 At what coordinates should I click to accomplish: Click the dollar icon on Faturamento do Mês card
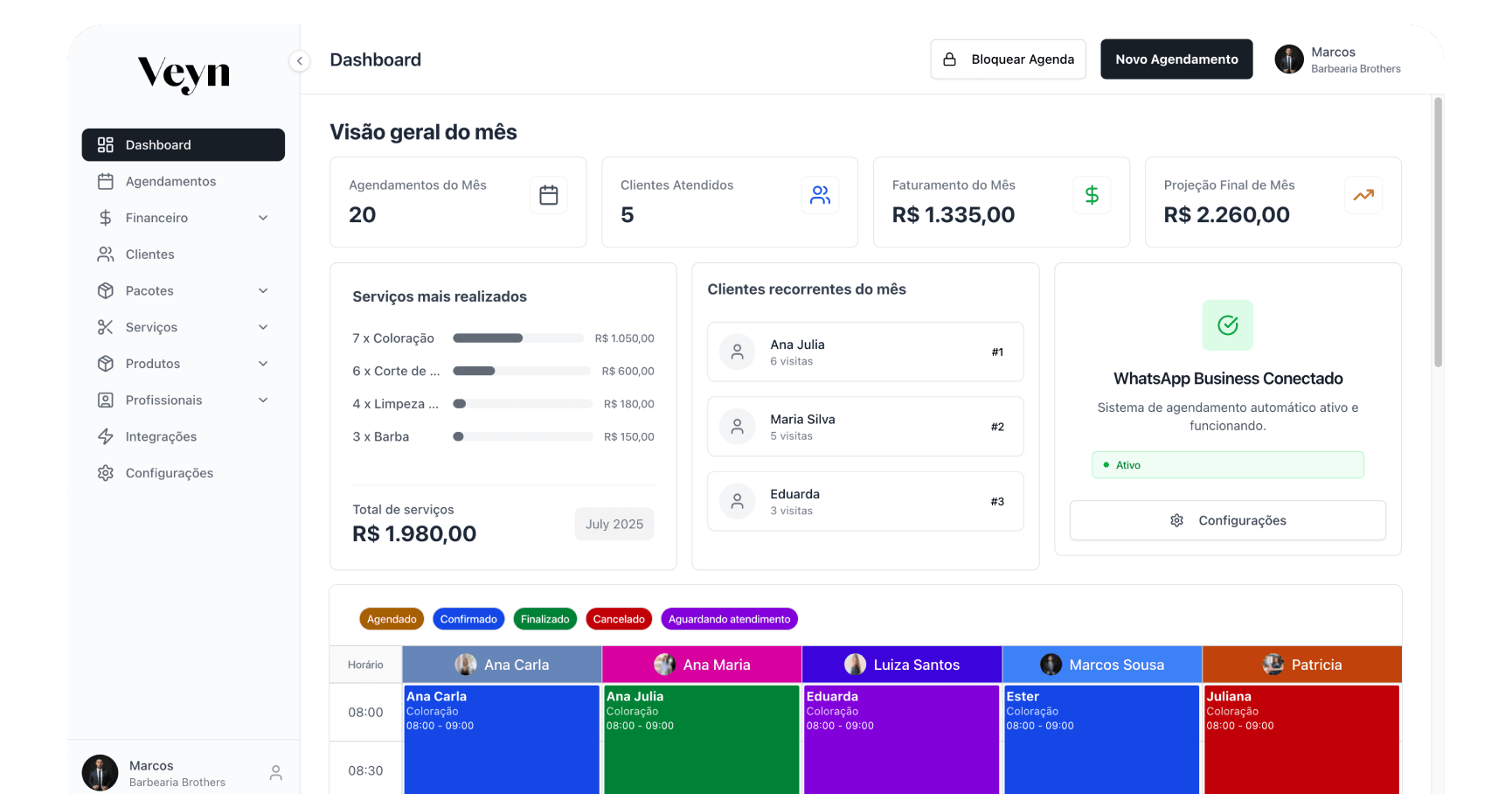[1092, 195]
